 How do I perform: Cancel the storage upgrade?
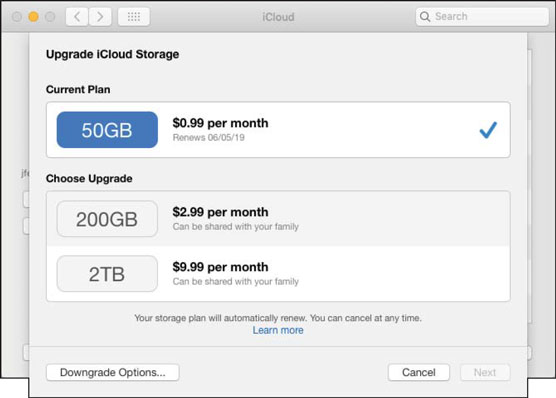tap(419, 372)
